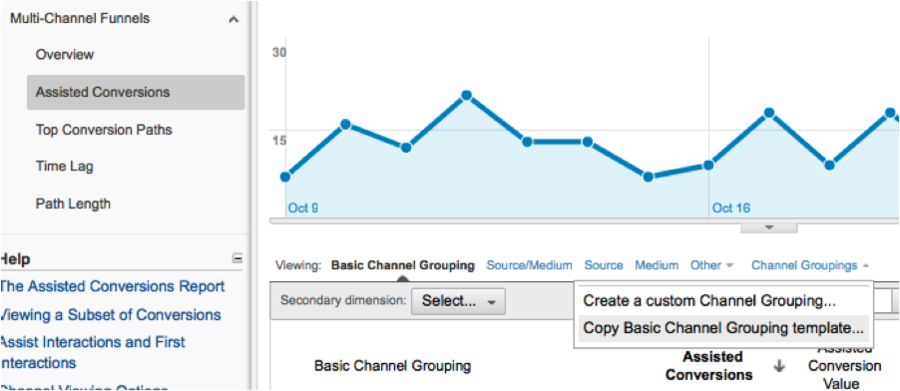Viewport: 900px width, 391px height.
Task: Open the Path Length report
Action: (73, 204)
